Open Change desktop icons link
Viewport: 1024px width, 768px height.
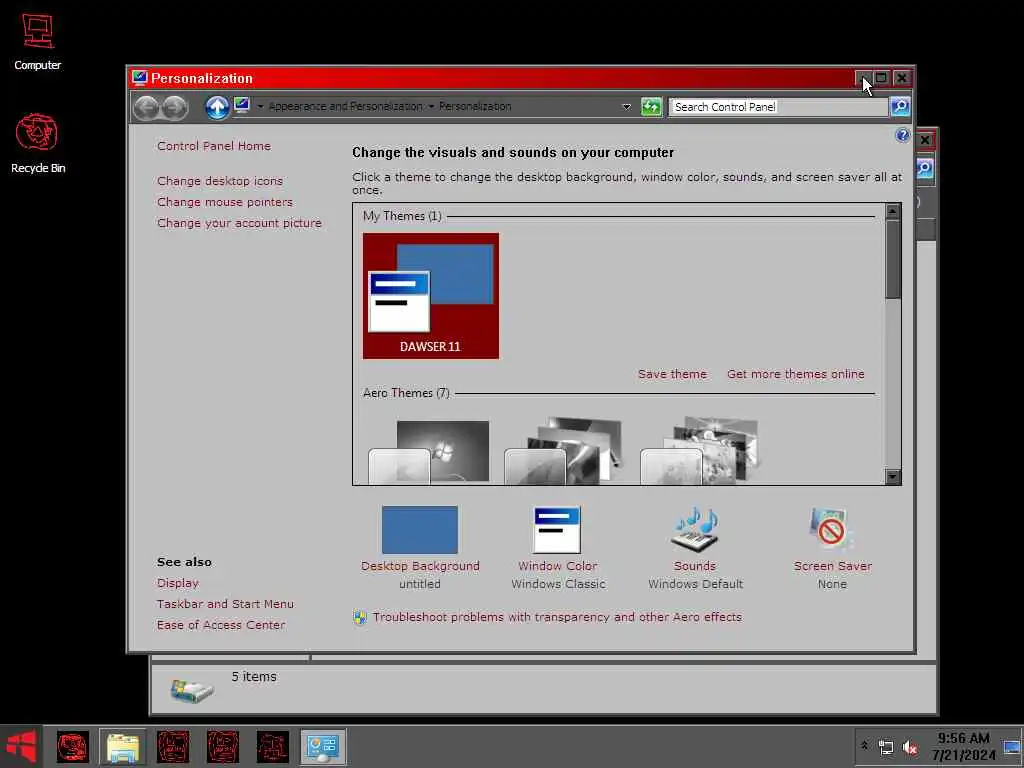point(219,181)
